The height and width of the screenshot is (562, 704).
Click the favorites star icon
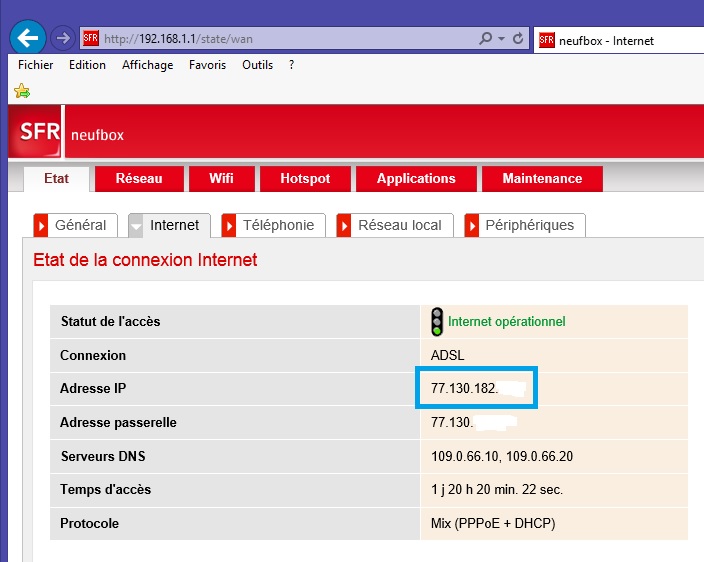(21, 91)
